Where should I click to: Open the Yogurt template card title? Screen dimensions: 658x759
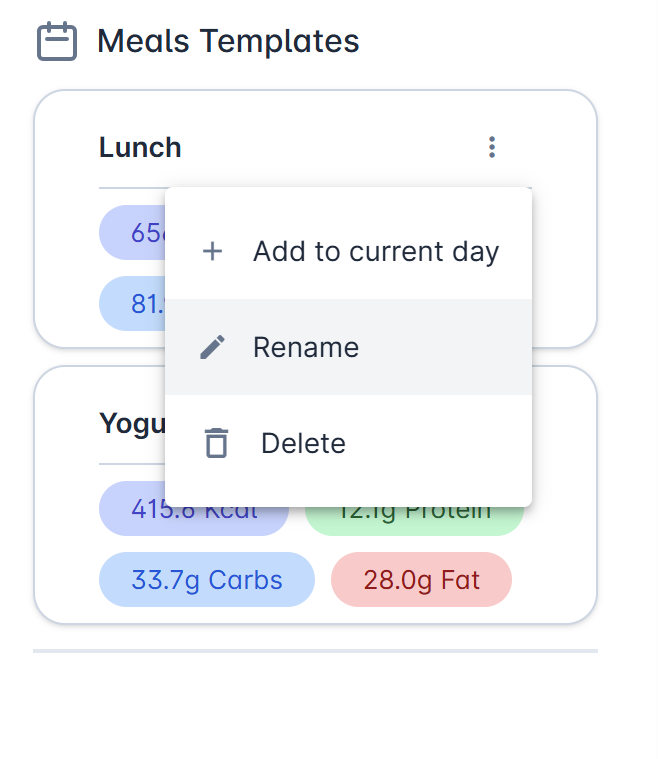click(x=132, y=424)
